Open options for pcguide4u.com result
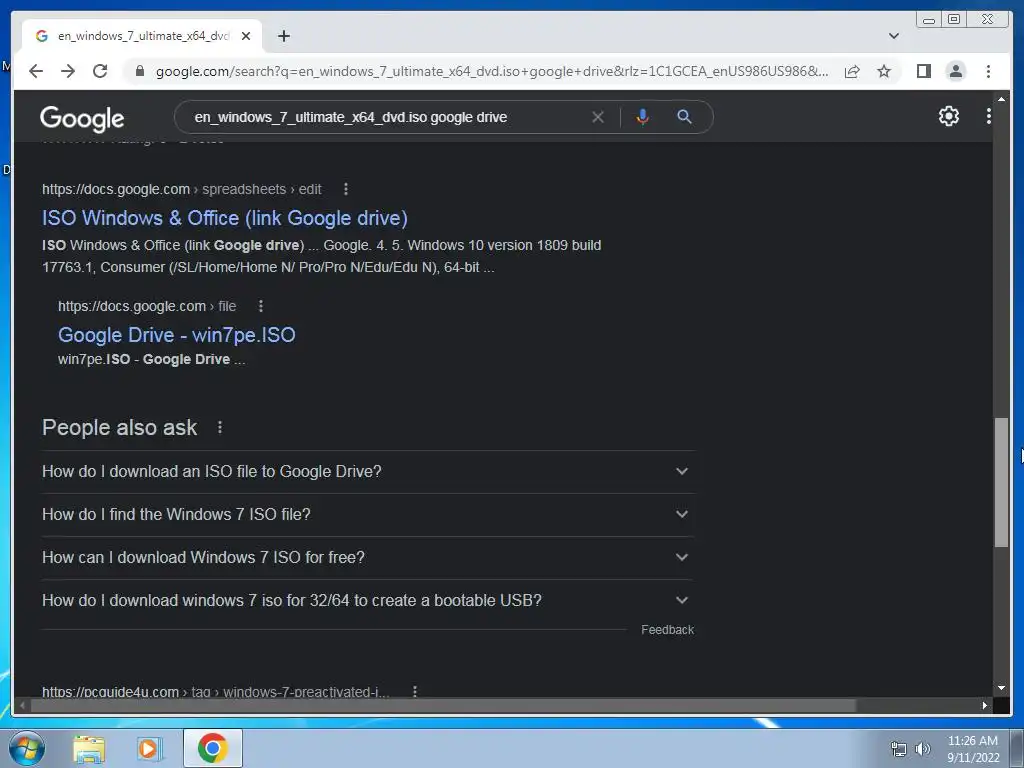Viewport: 1024px width, 768px height. point(415,691)
